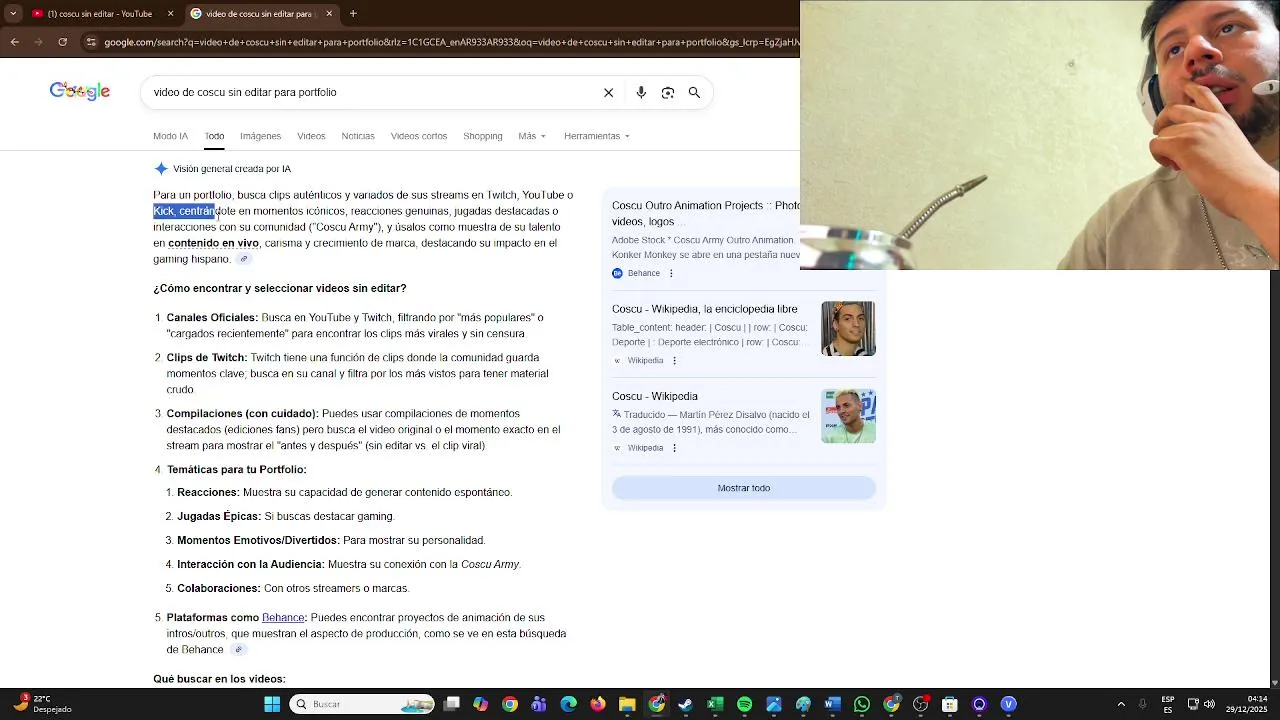Select the Todo results tab
This screenshot has height=720, width=1280.
point(214,136)
